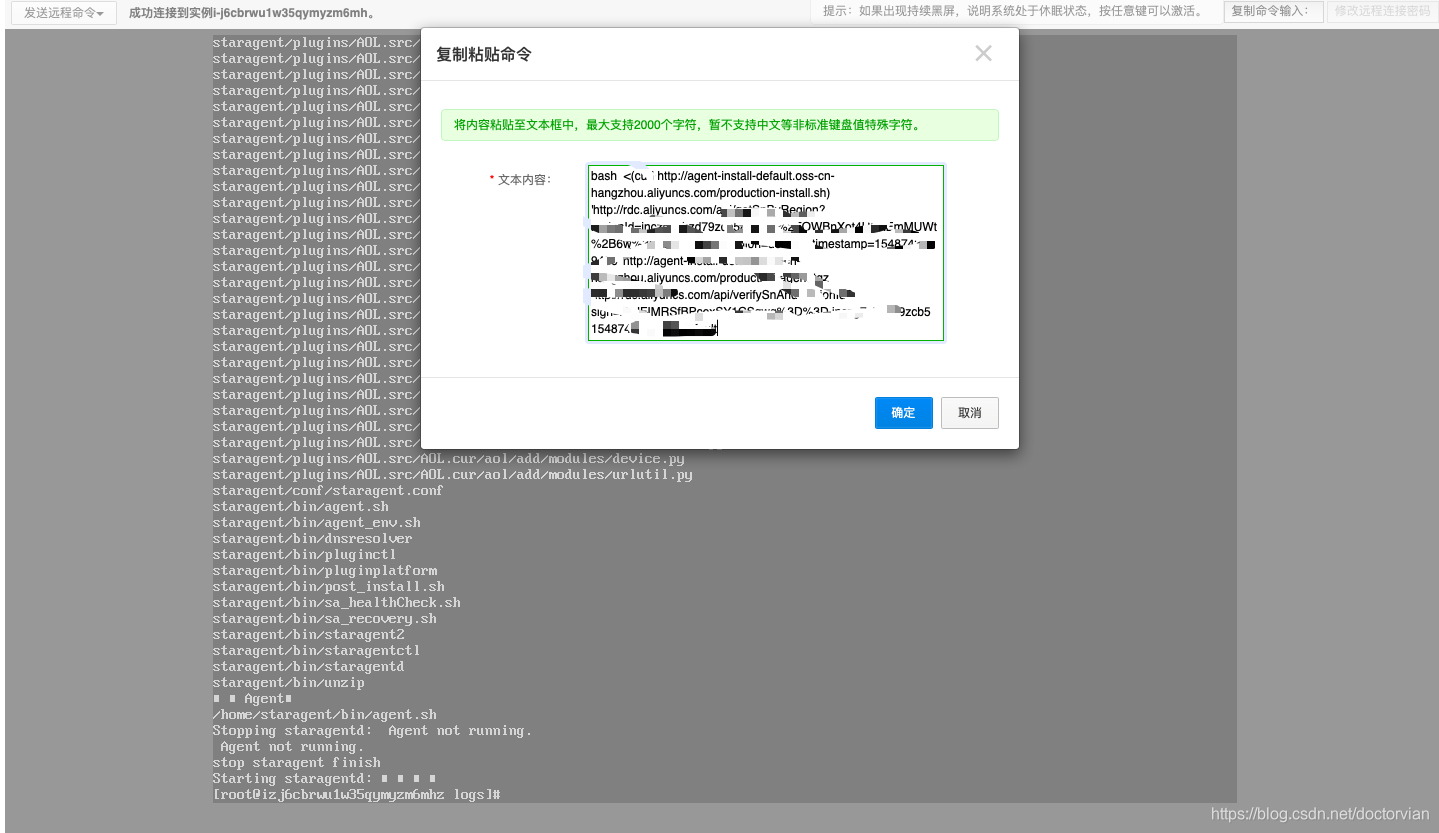The image size is (1439, 833).
Task: Click terminal line staragent/bin/pluginctl
Action: (x=304, y=555)
